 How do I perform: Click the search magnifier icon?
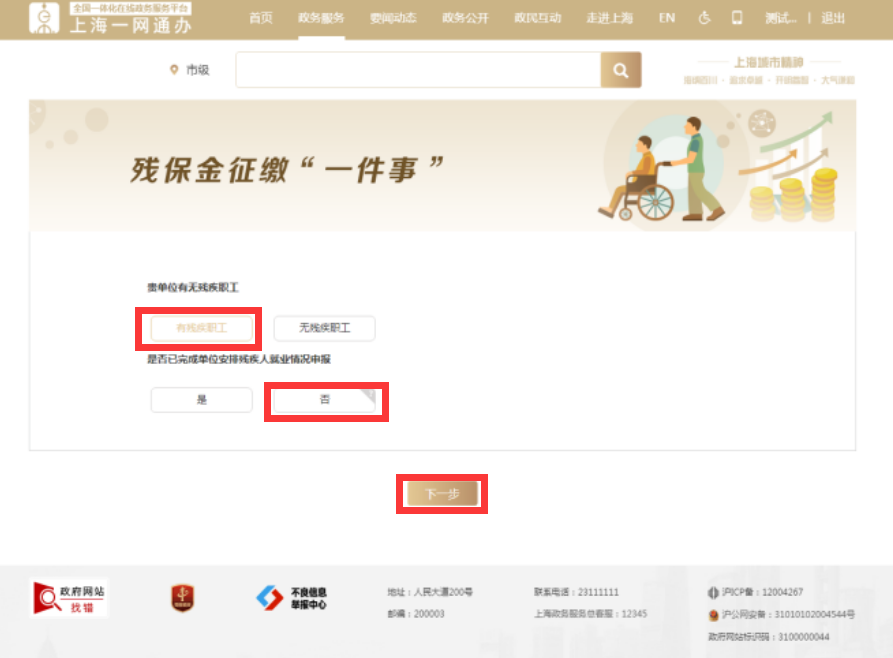click(620, 70)
